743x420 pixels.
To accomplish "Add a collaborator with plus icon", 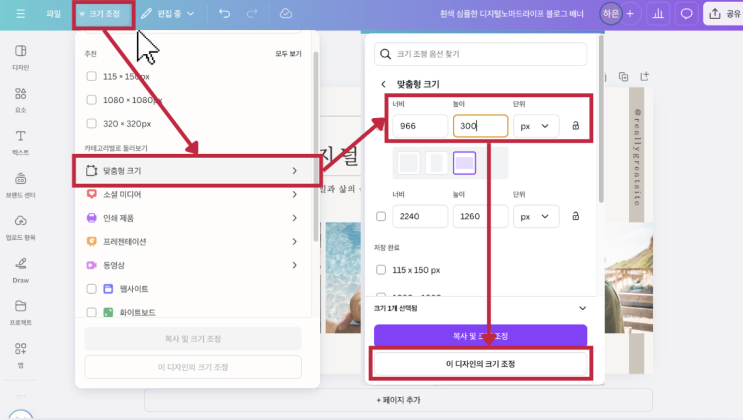I will [630, 14].
